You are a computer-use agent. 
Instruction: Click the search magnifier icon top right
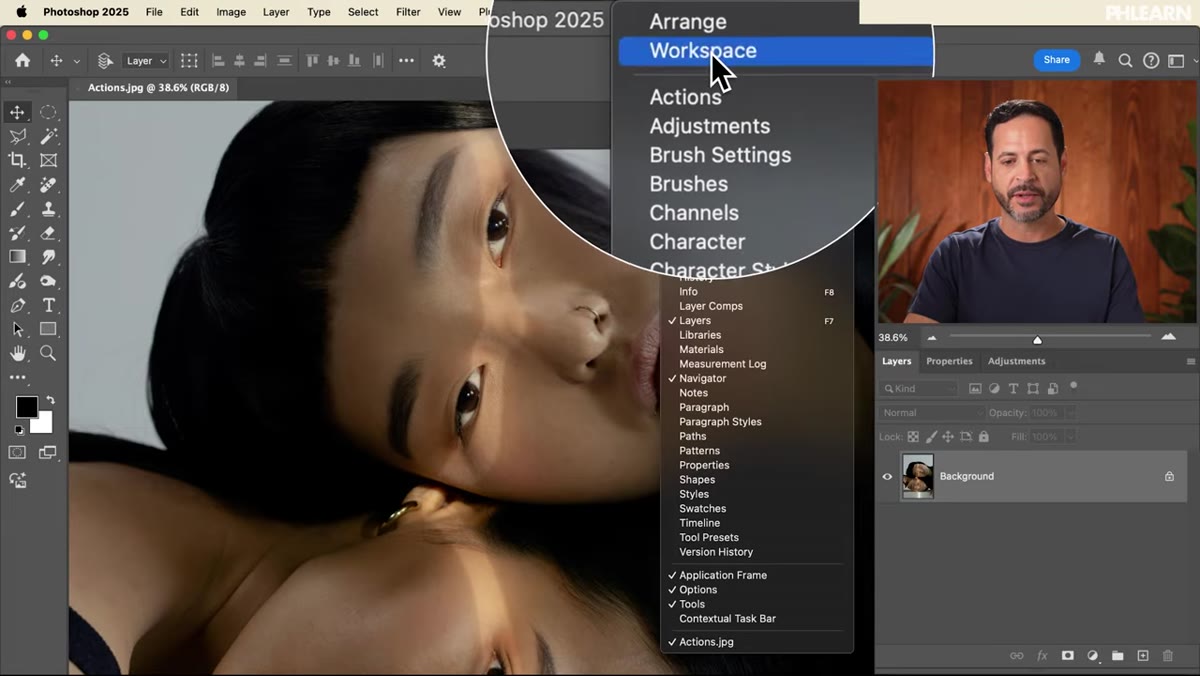coord(1125,60)
